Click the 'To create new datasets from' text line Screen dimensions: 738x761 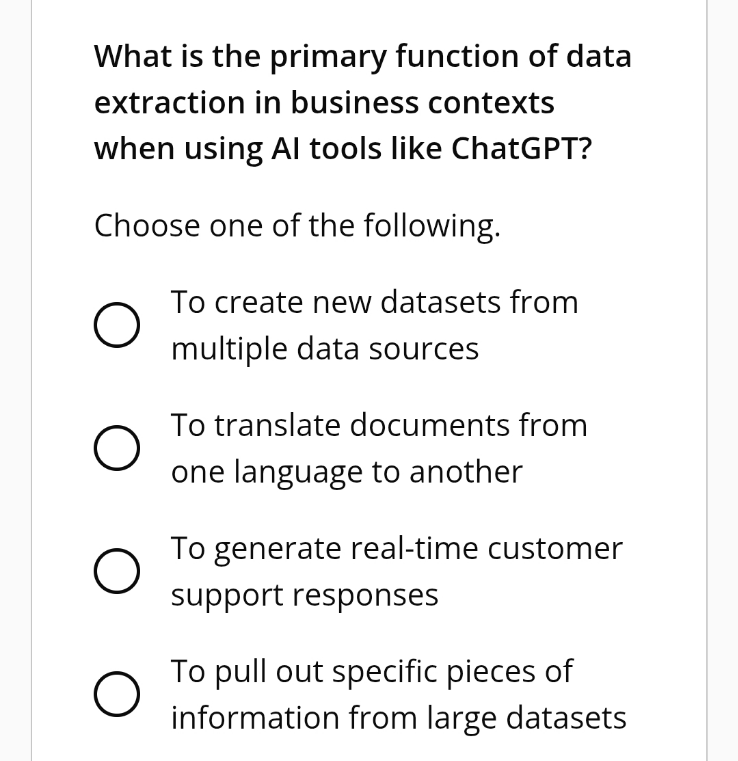(374, 302)
